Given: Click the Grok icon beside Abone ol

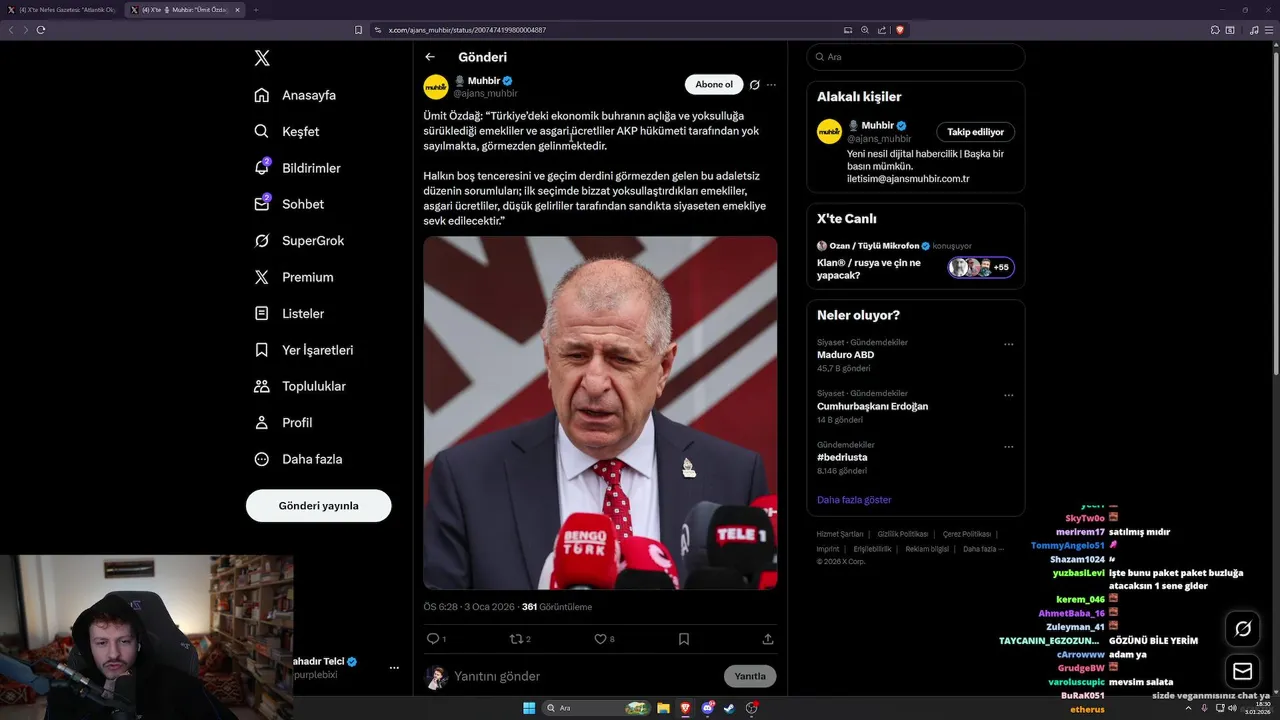Looking at the screenshot, I should tap(755, 85).
